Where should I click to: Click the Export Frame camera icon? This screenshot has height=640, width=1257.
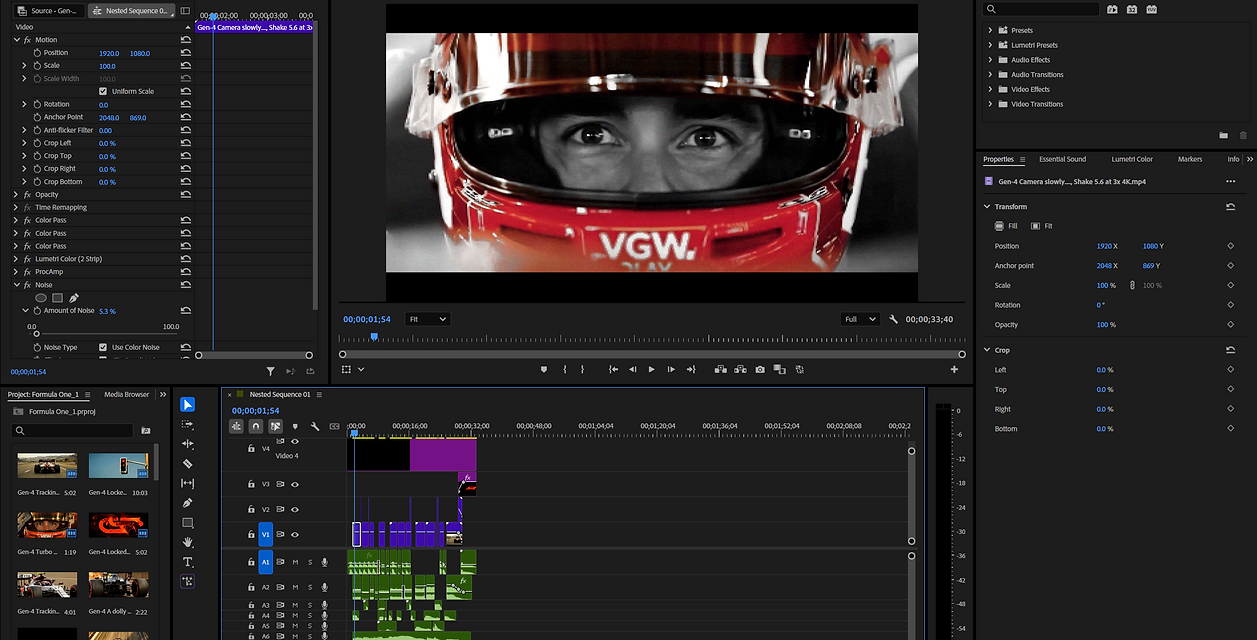(760, 369)
